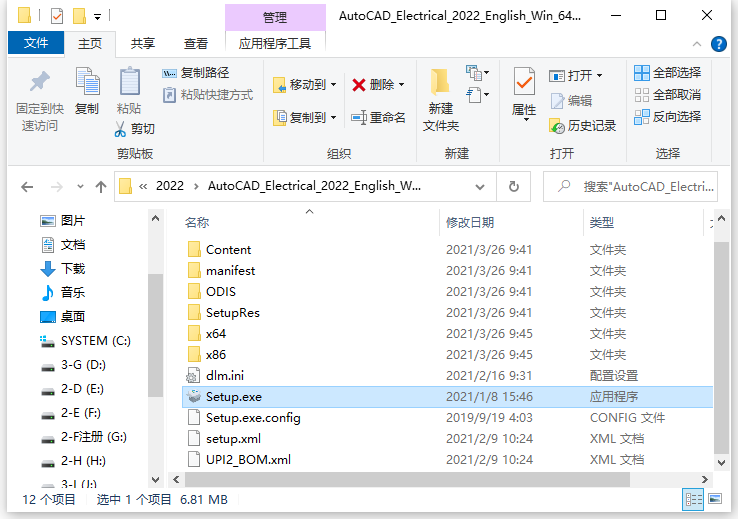
Task: Click the Pin to Quick Access icon
Action: [40, 82]
